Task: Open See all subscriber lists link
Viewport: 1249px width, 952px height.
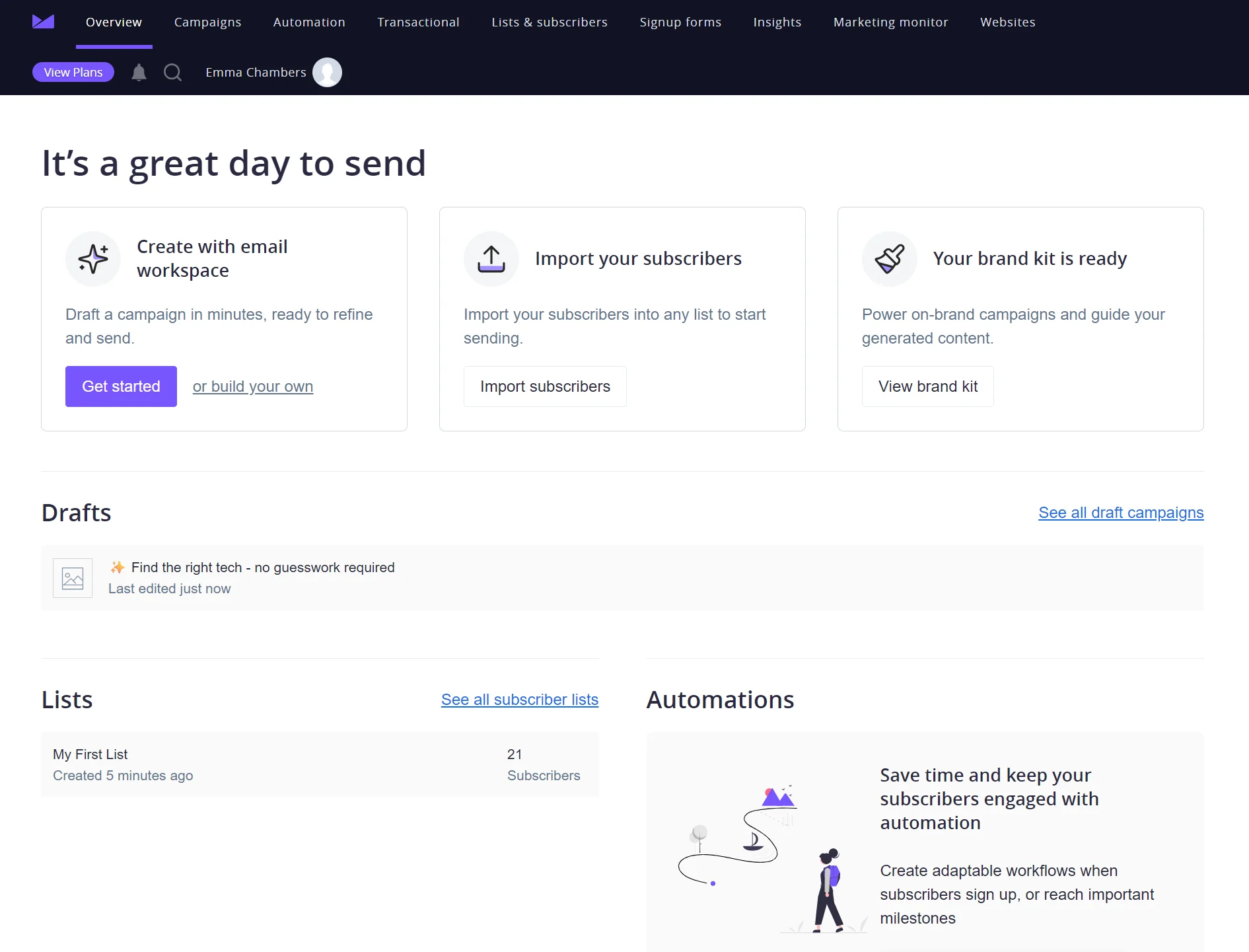Action: 520,700
